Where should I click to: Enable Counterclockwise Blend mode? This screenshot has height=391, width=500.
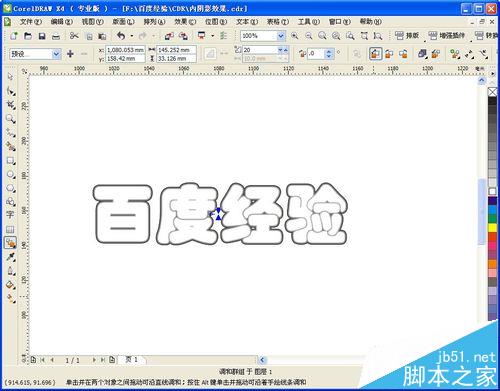tap(403, 54)
